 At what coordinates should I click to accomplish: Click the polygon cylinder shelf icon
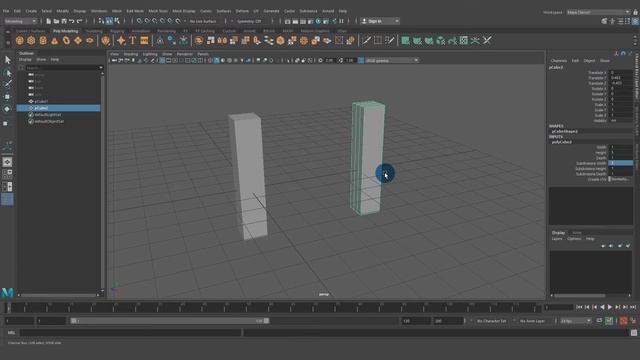pyautogui.click(x=43, y=40)
